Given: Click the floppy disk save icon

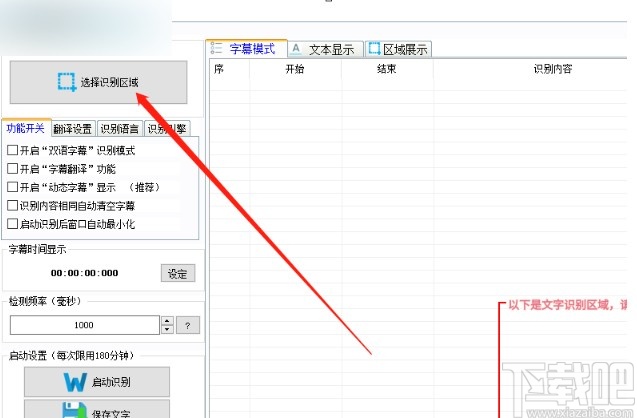Looking at the screenshot, I should coord(74,410).
